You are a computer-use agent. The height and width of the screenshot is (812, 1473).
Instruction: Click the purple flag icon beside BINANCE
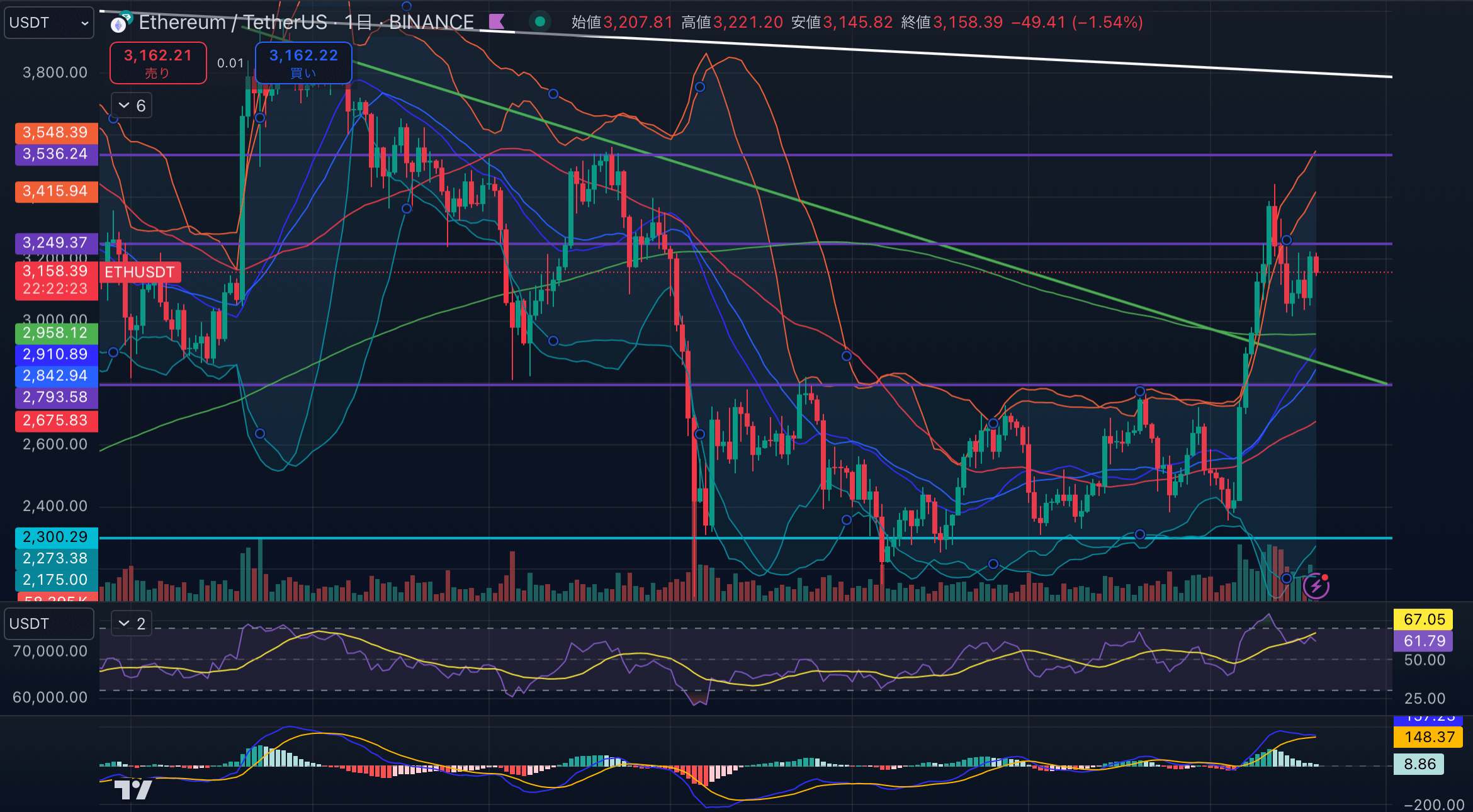pyautogui.click(x=497, y=22)
